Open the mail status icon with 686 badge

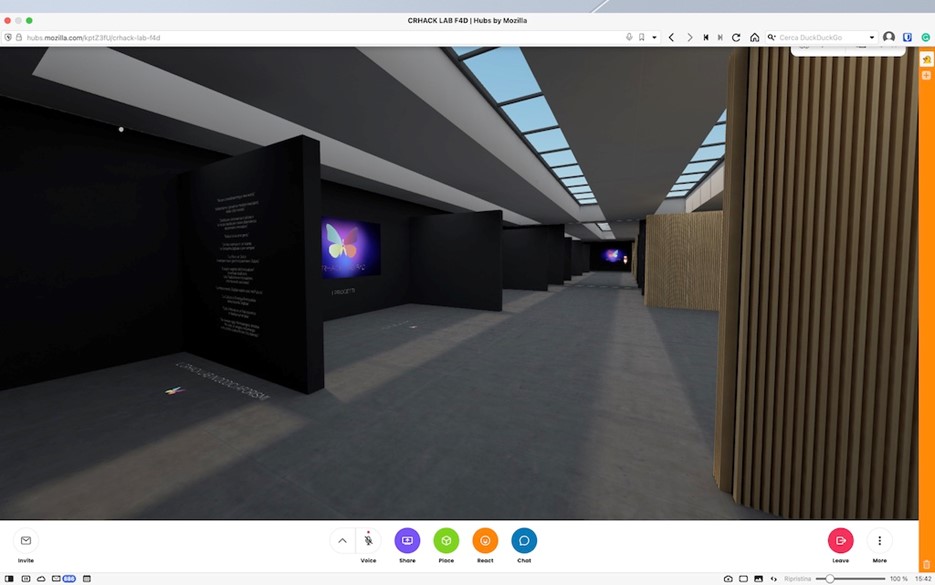[x=64, y=578]
